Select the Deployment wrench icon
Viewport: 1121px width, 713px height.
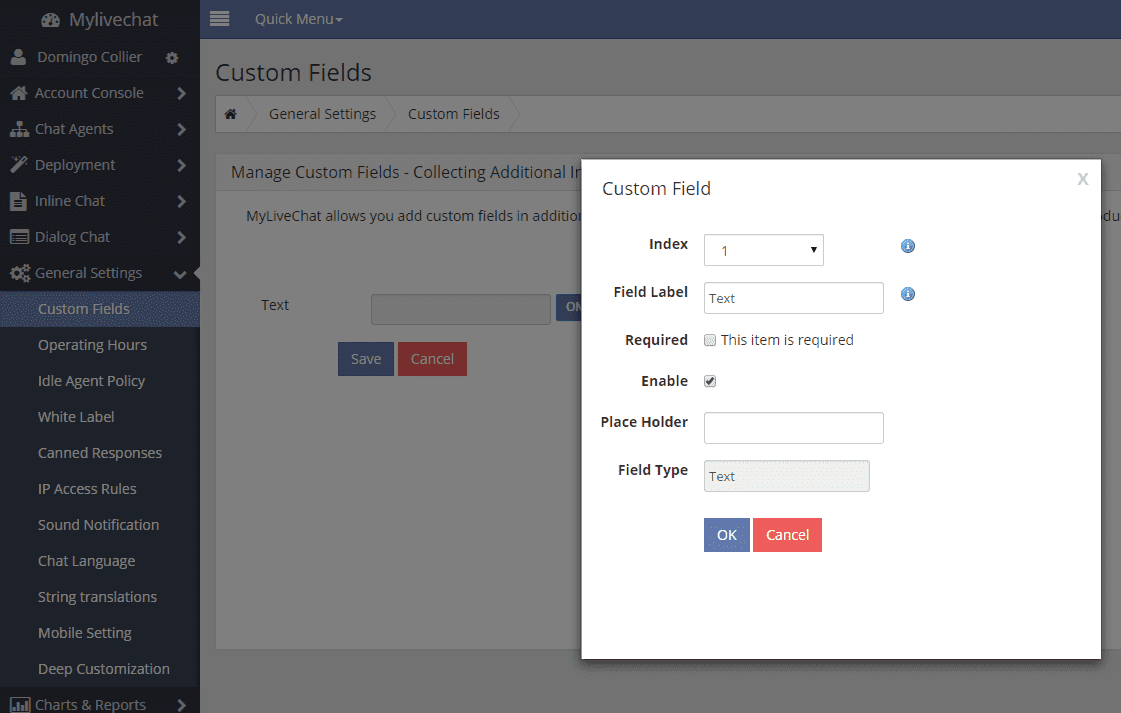click(x=20, y=164)
